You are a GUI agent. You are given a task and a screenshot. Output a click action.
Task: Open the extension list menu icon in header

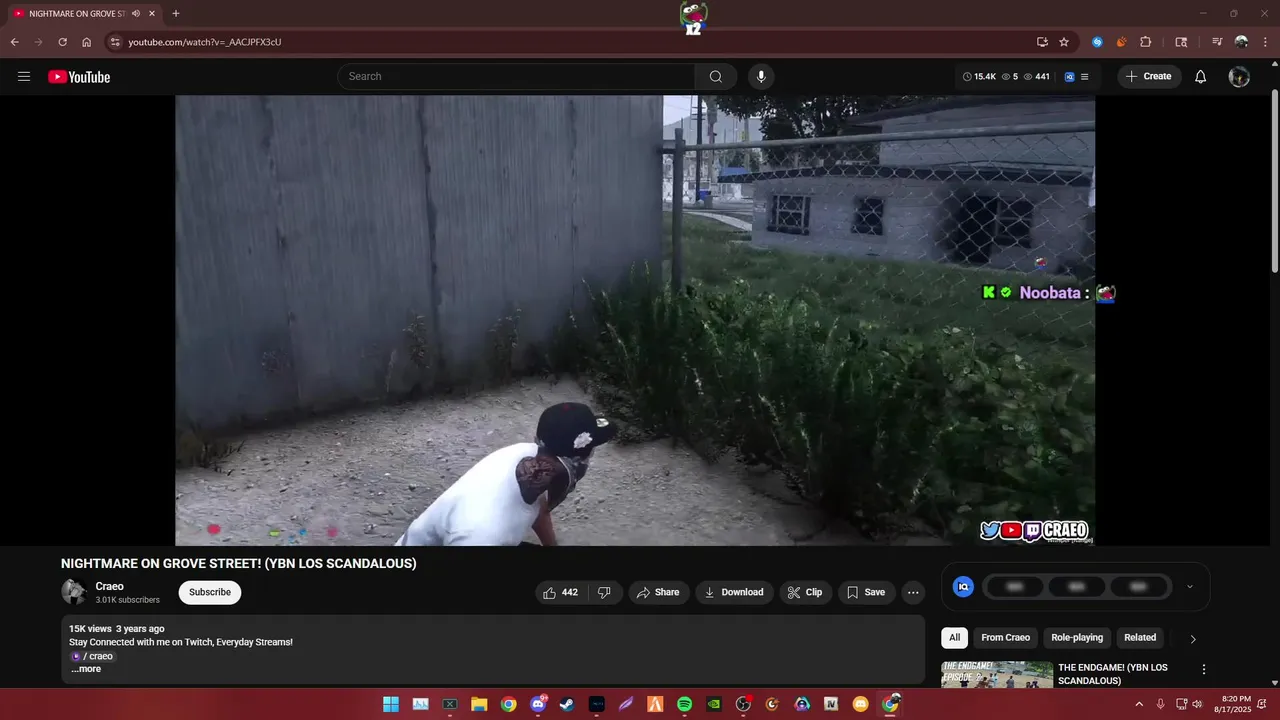[x=1084, y=77]
